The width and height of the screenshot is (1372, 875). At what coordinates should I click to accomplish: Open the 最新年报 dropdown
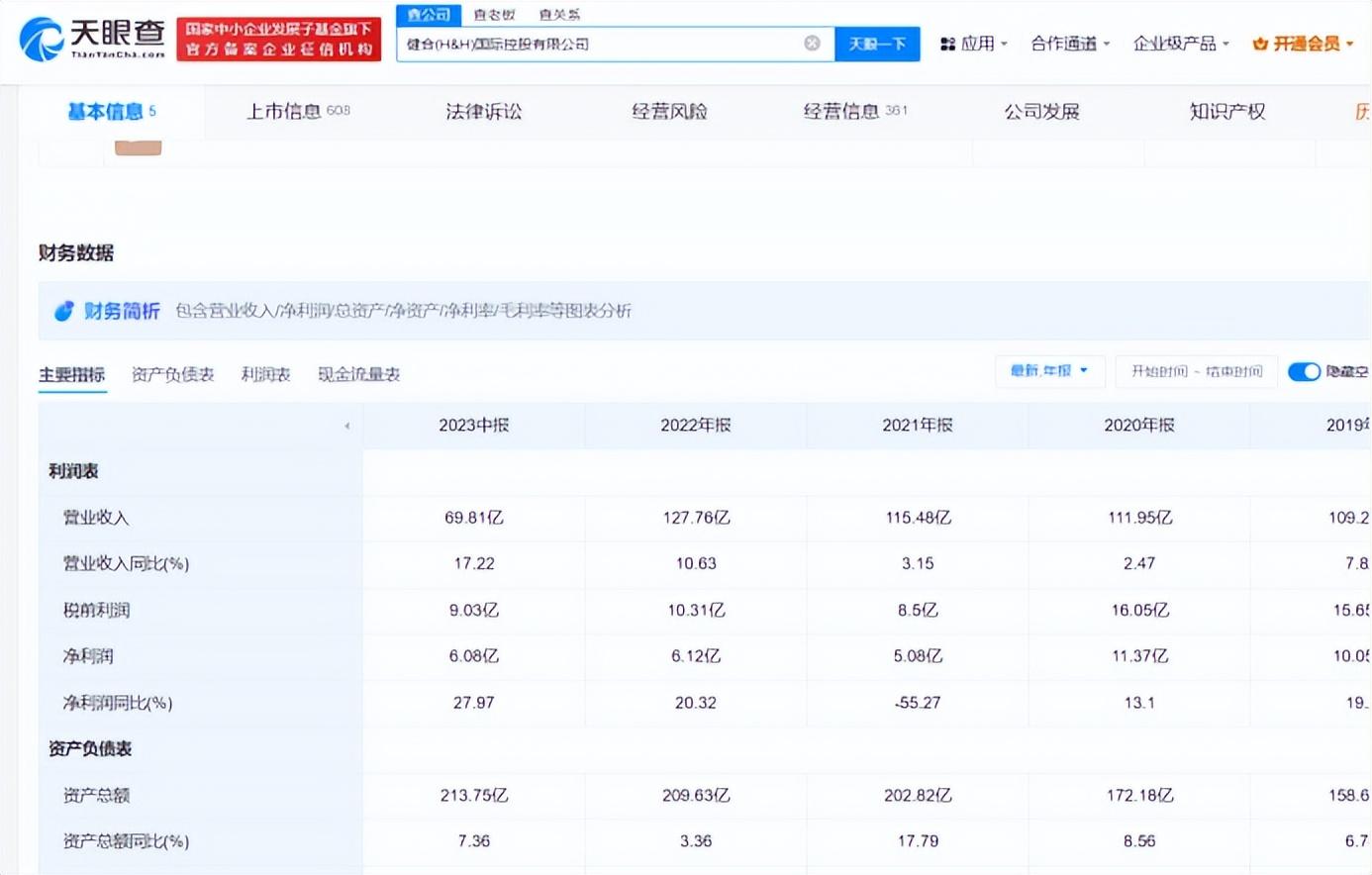[x=1048, y=371]
